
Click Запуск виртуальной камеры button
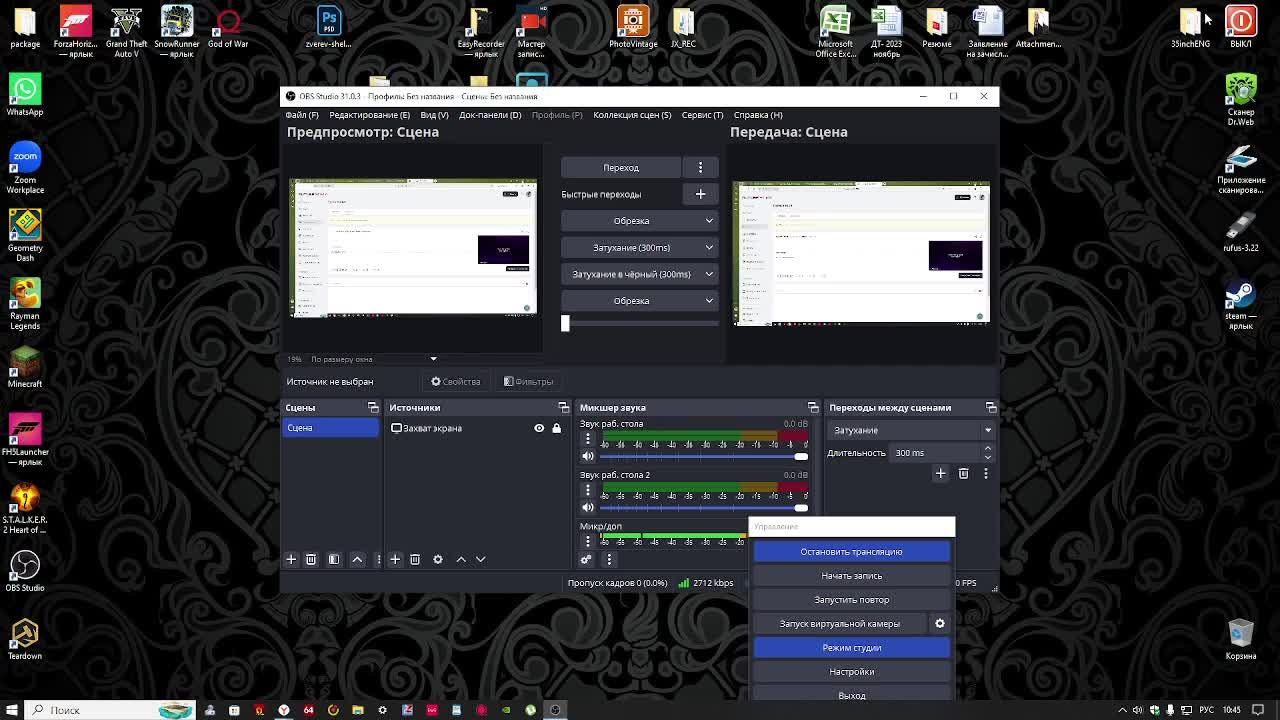(840, 623)
